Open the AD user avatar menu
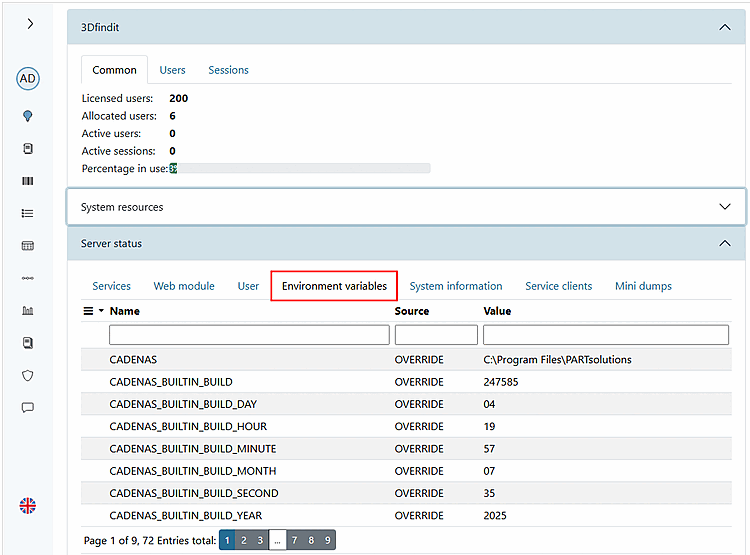This screenshot has width=750, height=555. coord(28,79)
